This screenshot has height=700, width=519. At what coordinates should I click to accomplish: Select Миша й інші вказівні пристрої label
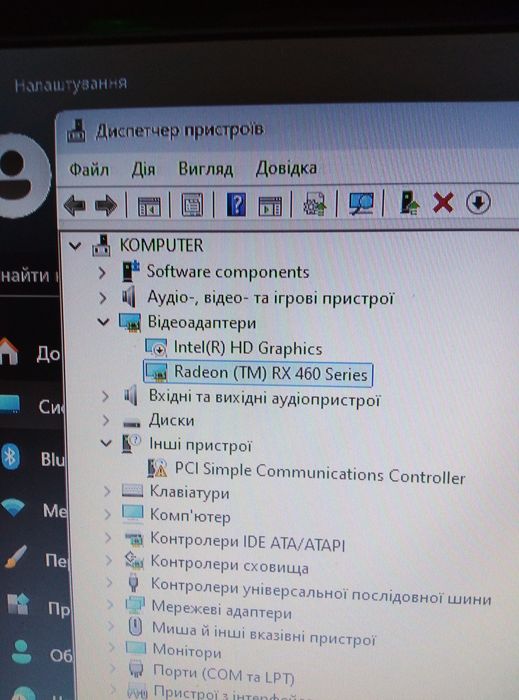(x=264, y=633)
